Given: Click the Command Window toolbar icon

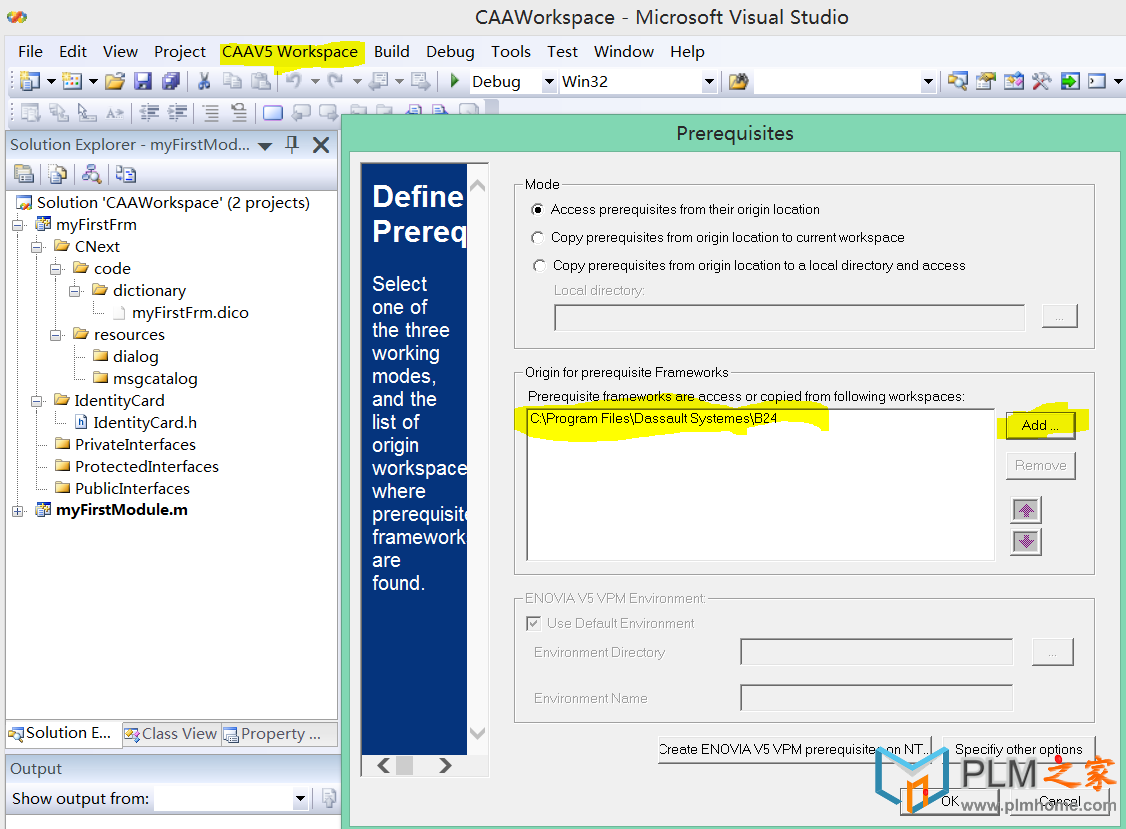Looking at the screenshot, I should pos(1097,81).
